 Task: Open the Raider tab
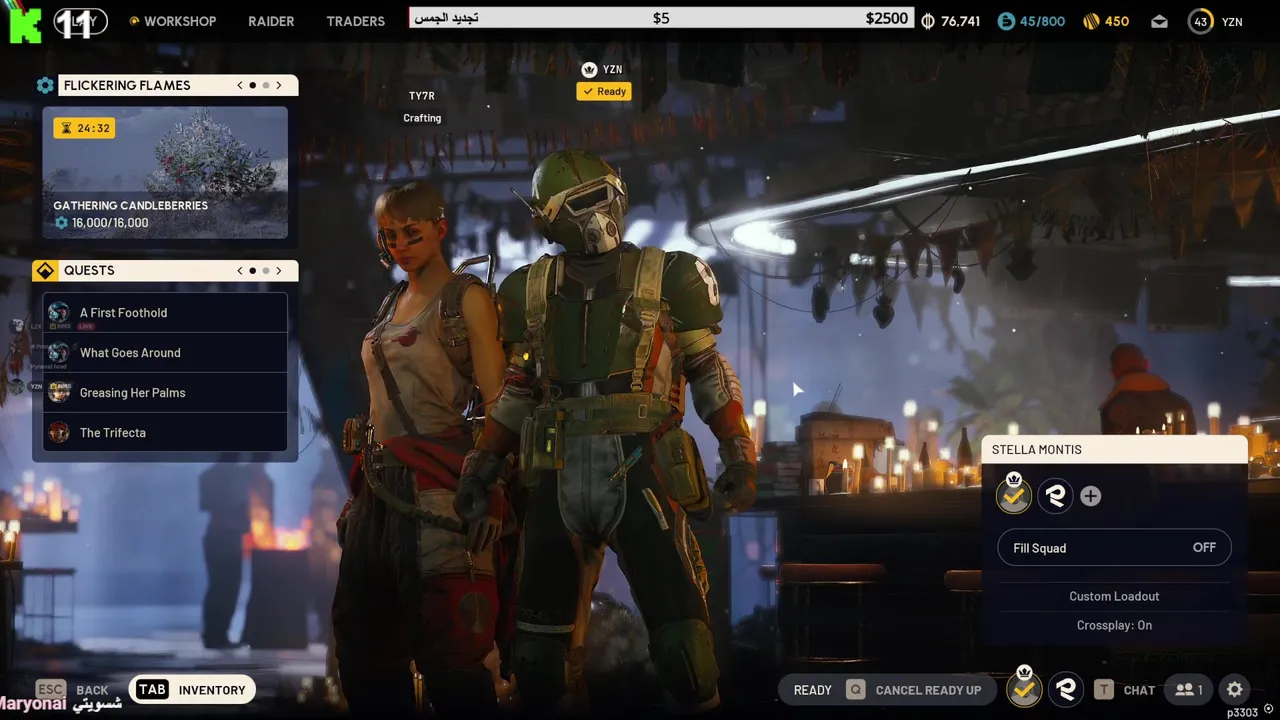[271, 21]
